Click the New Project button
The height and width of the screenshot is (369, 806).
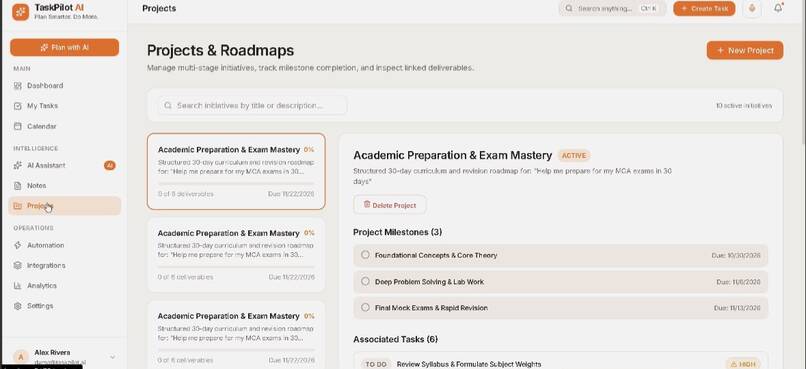[745, 50]
